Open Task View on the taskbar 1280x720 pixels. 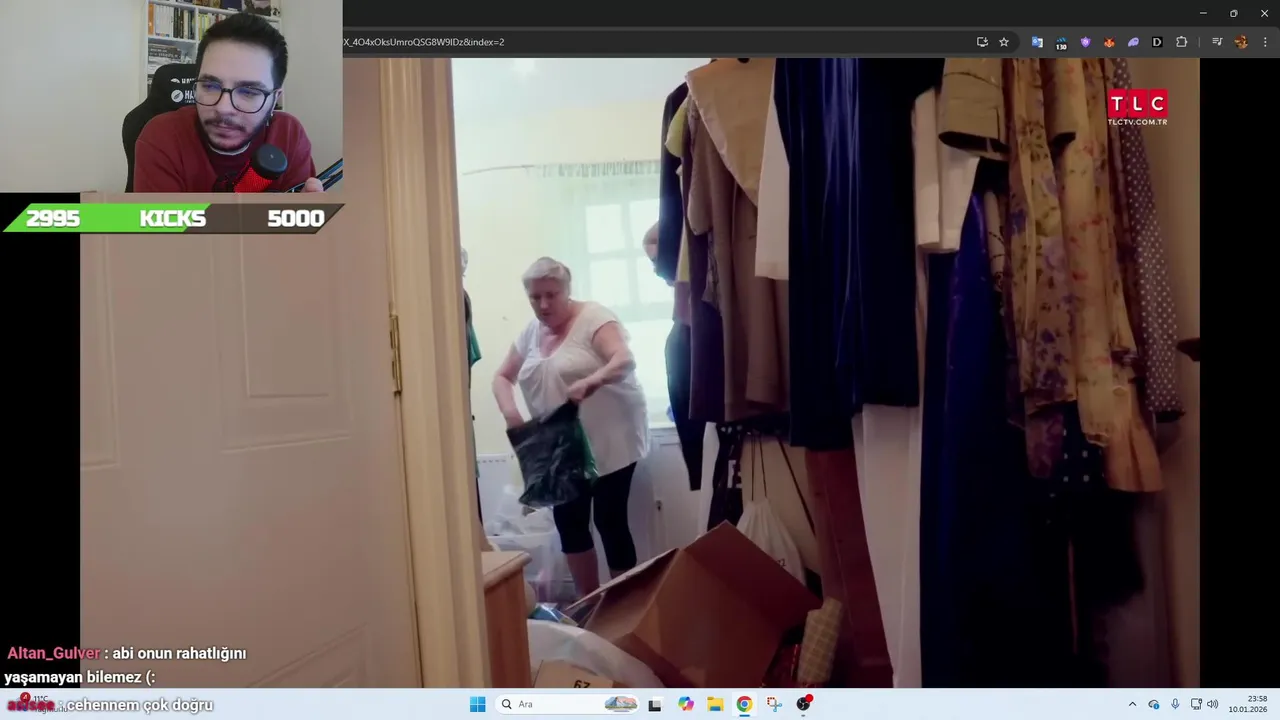point(655,704)
